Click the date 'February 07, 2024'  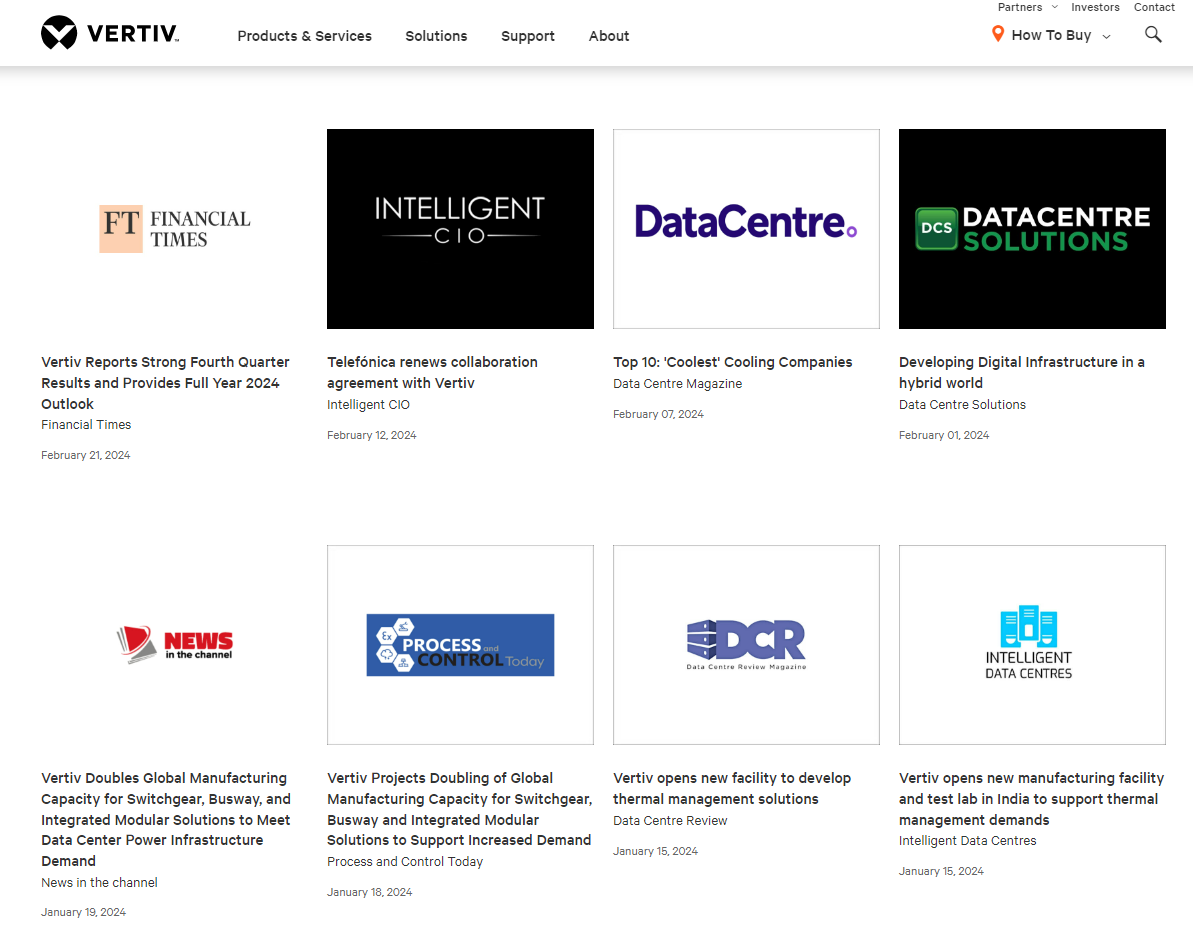[x=658, y=414]
